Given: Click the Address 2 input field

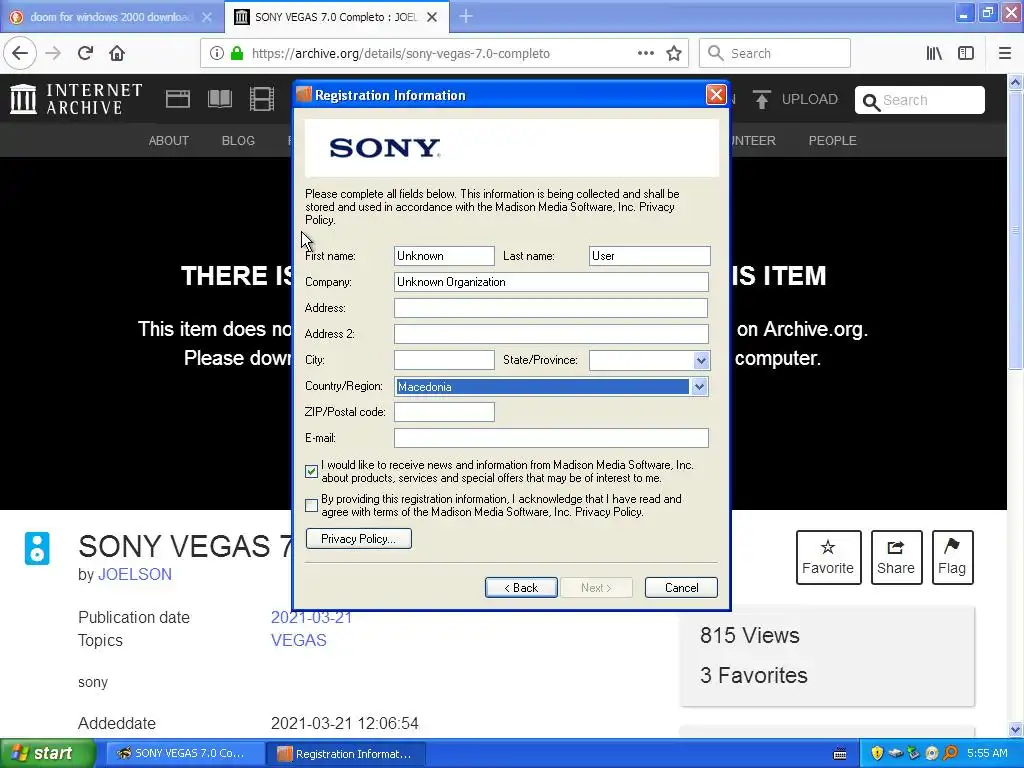Looking at the screenshot, I should click(551, 334).
